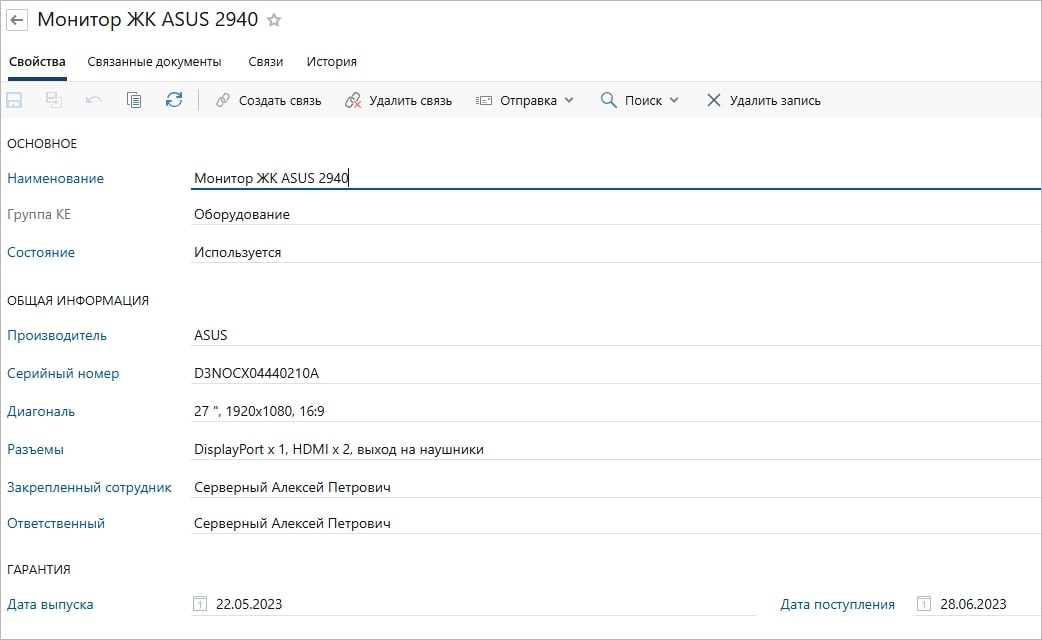Image resolution: width=1042 pixels, height=640 pixels.
Task: Expand the Поиск dropdown
Action: pyautogui.click(x=640, y=100)
